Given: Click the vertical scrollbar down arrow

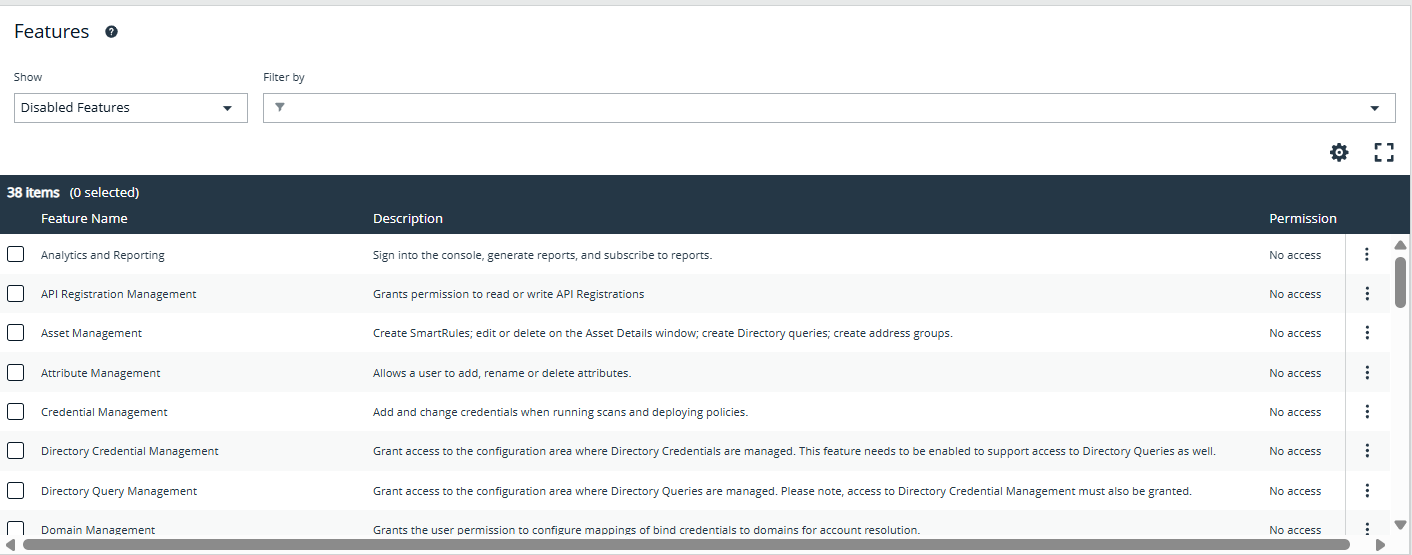Looking at the screenshot, I should (1400, 524).
